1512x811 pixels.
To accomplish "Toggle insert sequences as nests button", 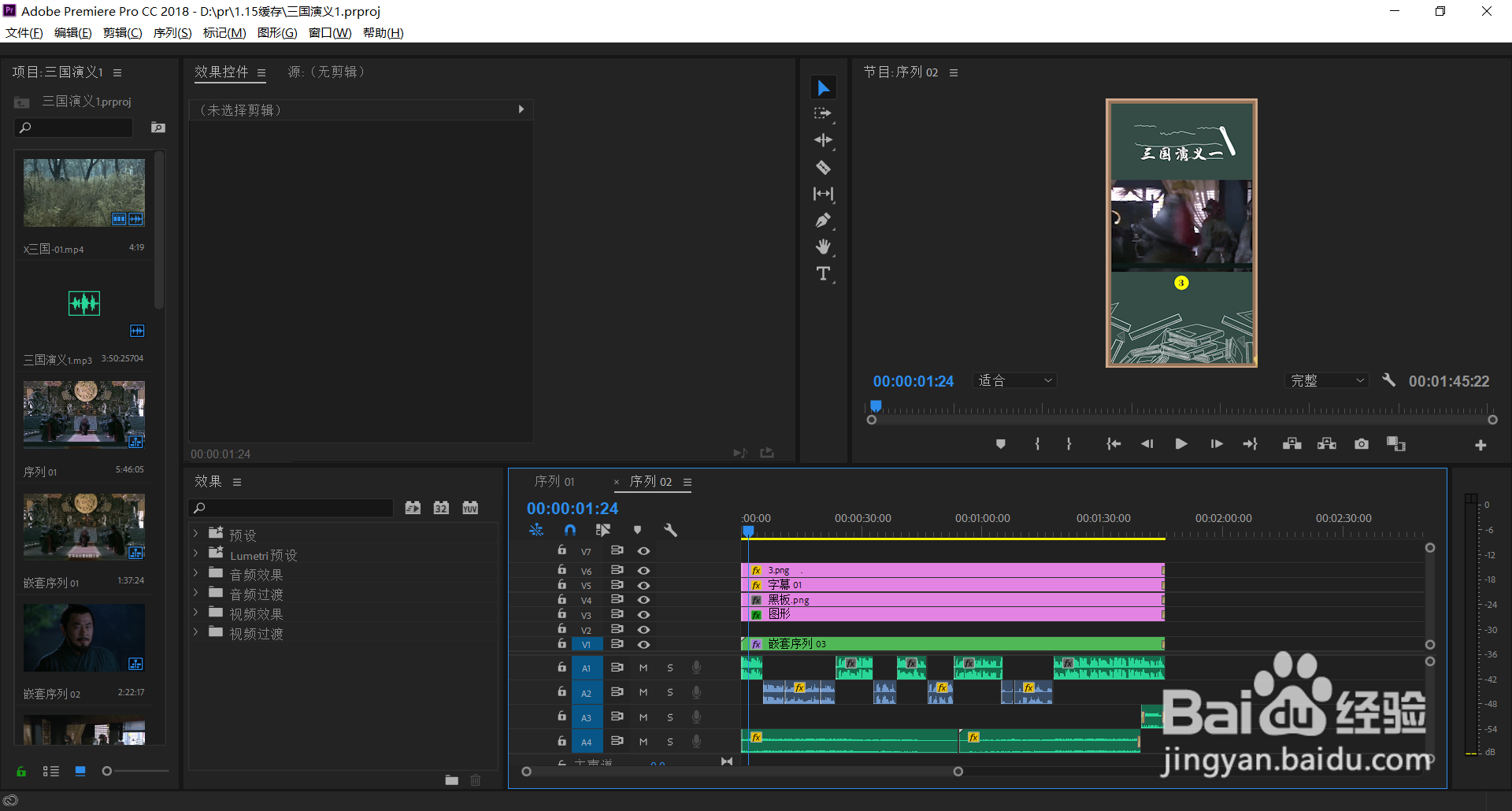I will [536, 530].
